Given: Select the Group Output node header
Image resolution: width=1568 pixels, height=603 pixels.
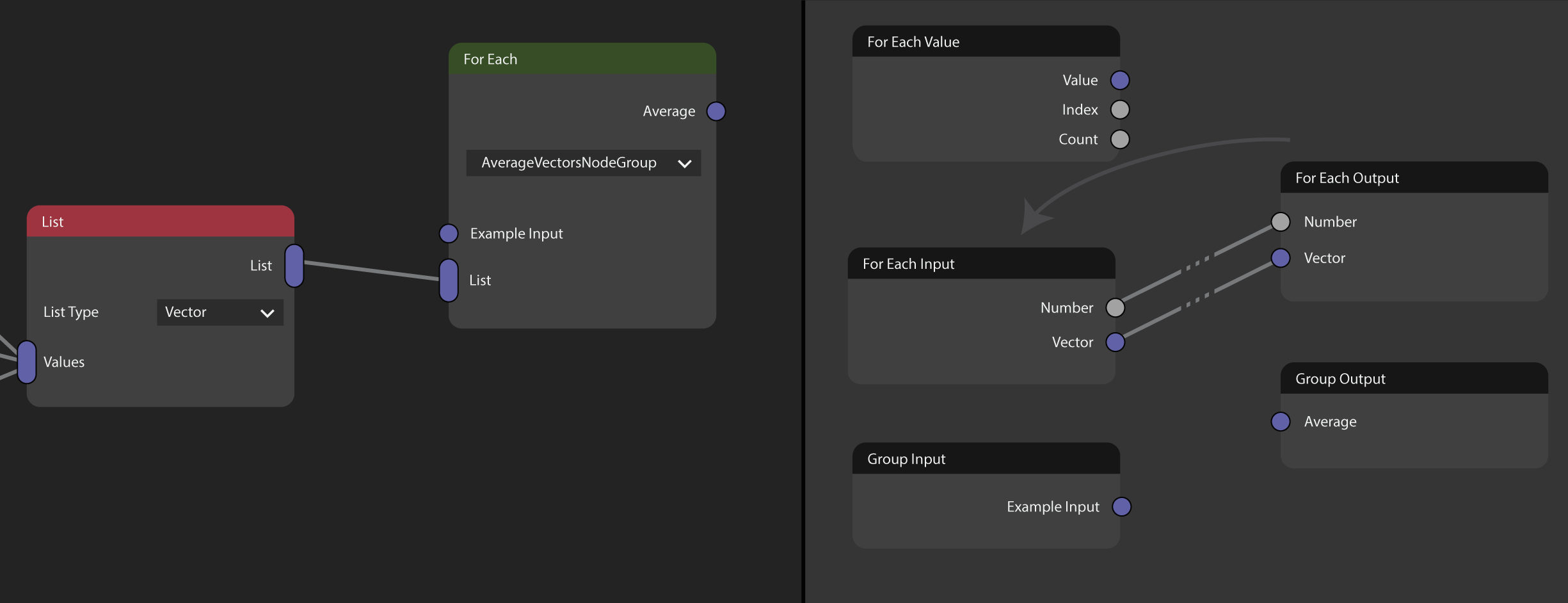Looking at the screenshot, I should 1414,378.
